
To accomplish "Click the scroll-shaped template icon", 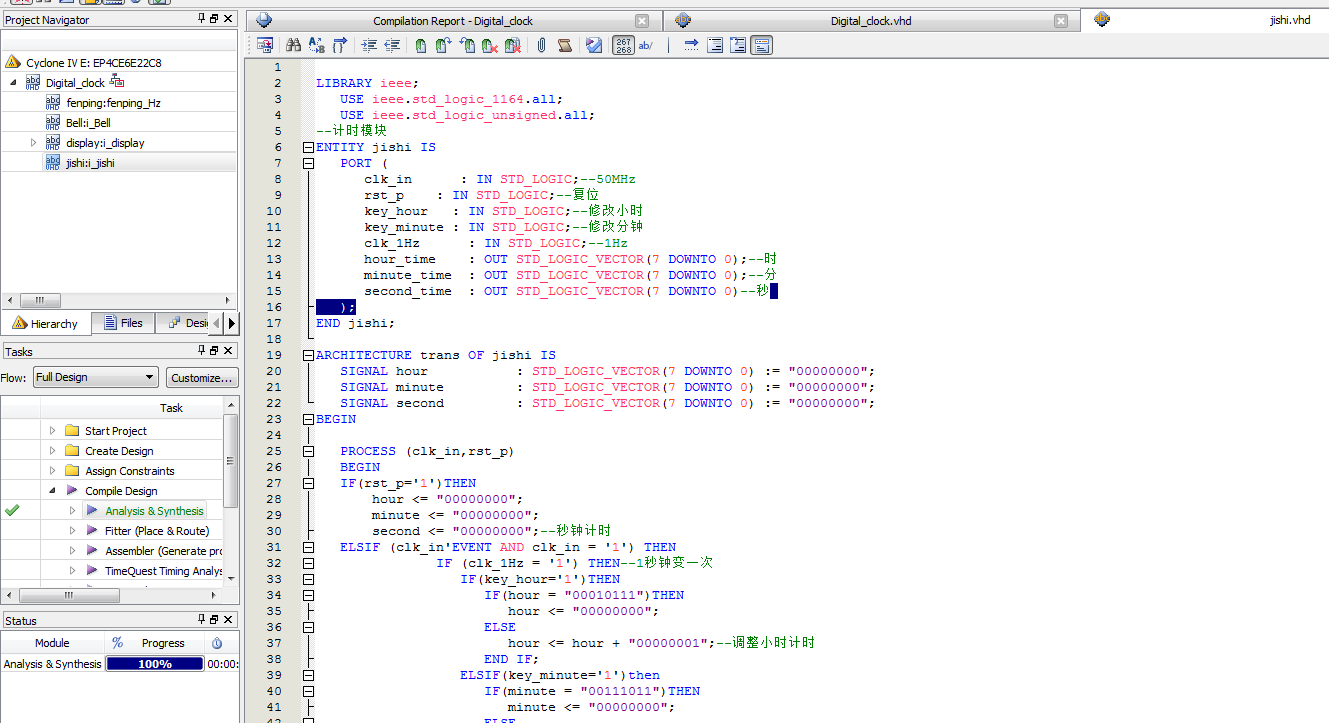I will click(x=565, y=45).
